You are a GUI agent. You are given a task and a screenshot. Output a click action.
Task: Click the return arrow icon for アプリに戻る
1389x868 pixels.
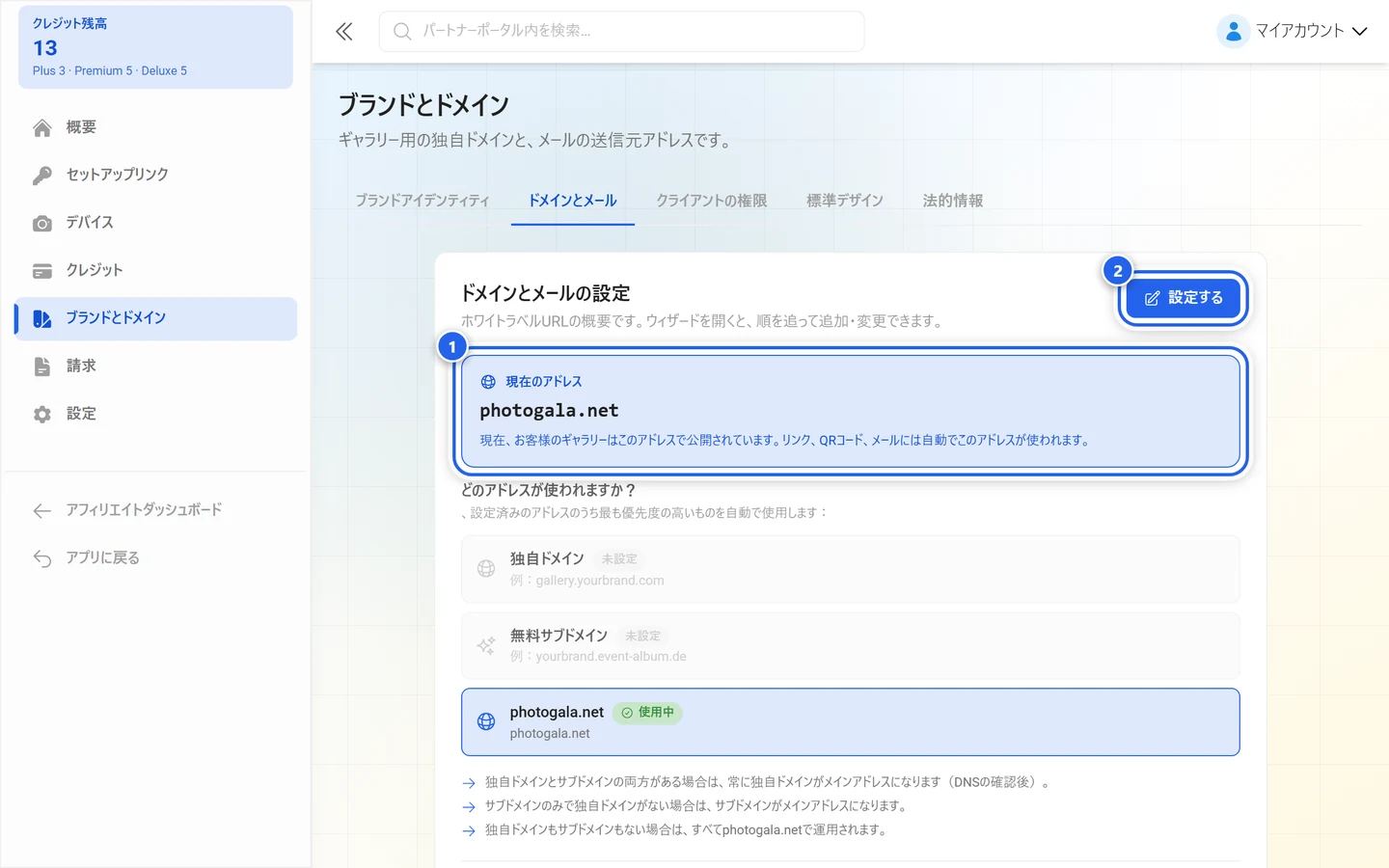pos(42,558)
